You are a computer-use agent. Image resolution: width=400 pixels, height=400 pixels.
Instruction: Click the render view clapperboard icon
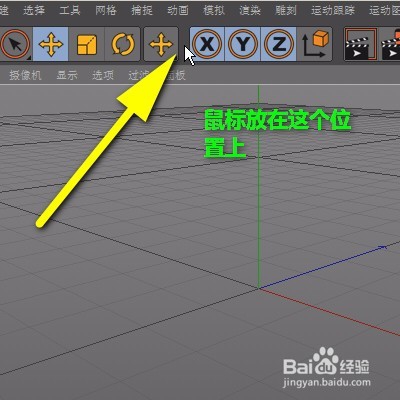[x=361, y=44]
